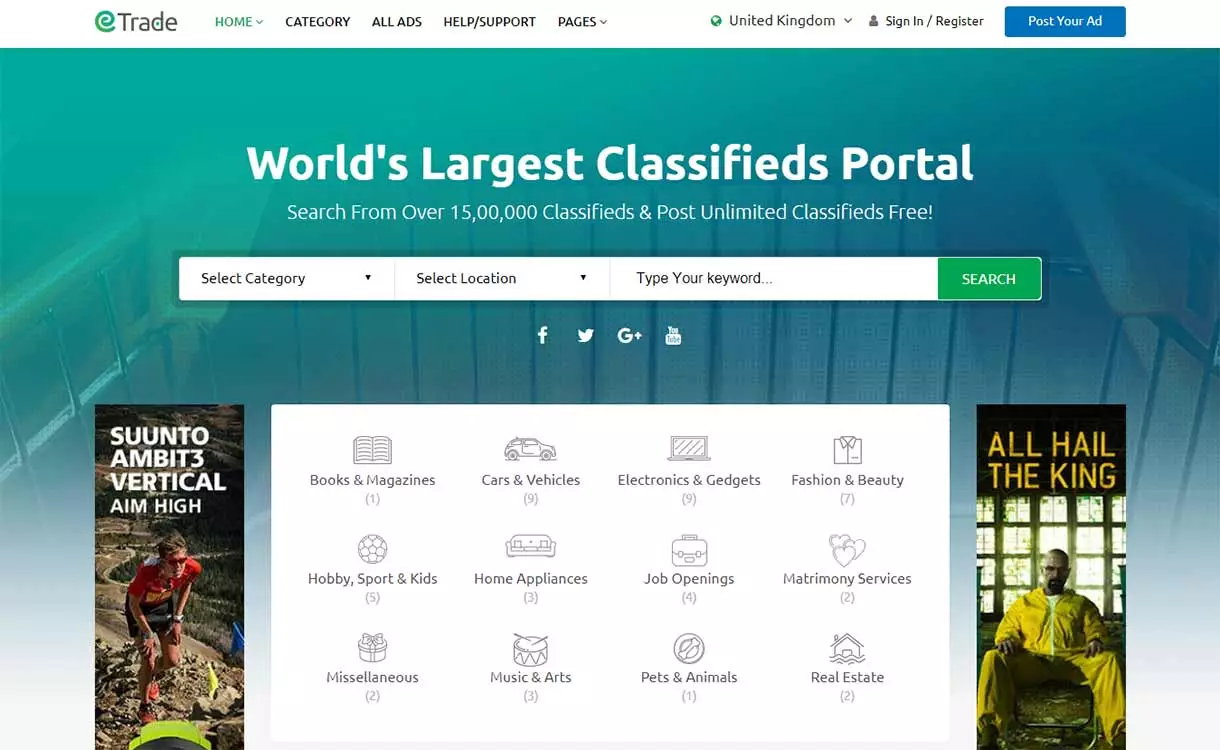Image resolution: width=1220 pixels, height=750 pixels.
Task: Open the Facebook social icon
Action: [542, 335]
